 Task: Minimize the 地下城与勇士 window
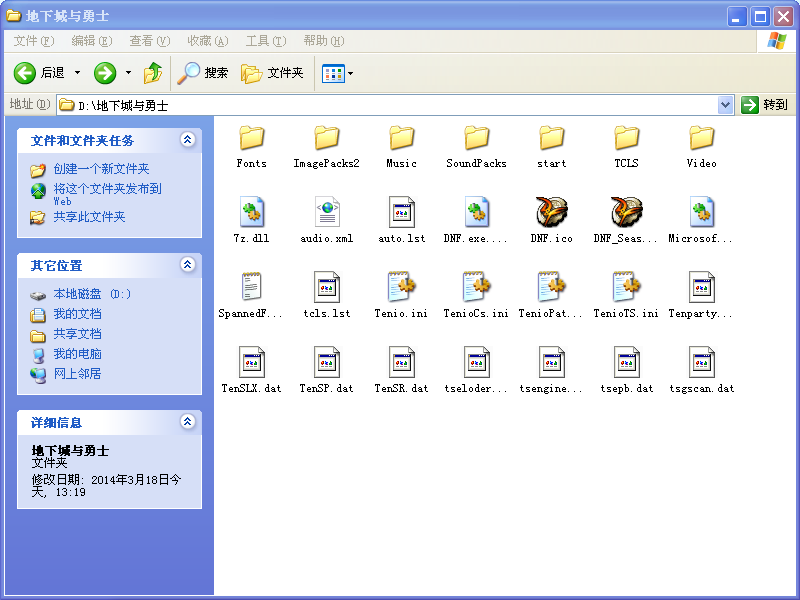point(736,17)
